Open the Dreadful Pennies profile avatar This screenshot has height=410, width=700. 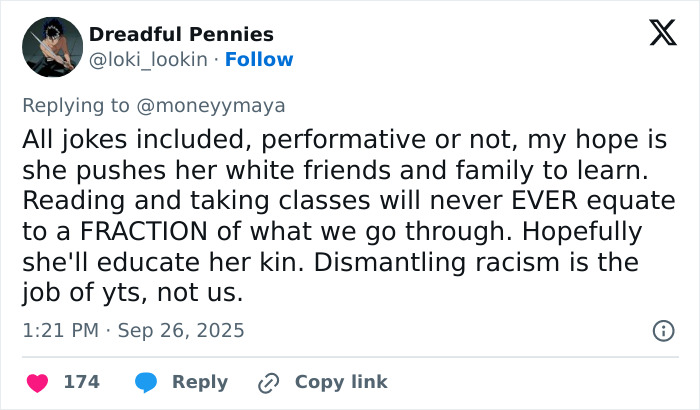click(x=53, y=47)
